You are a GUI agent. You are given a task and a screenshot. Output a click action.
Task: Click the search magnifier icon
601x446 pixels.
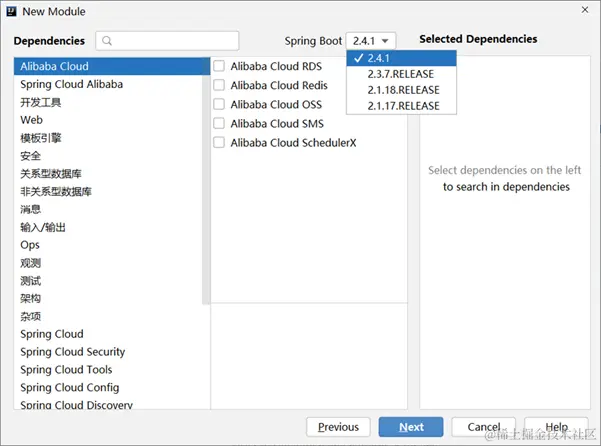coord(107,41)
